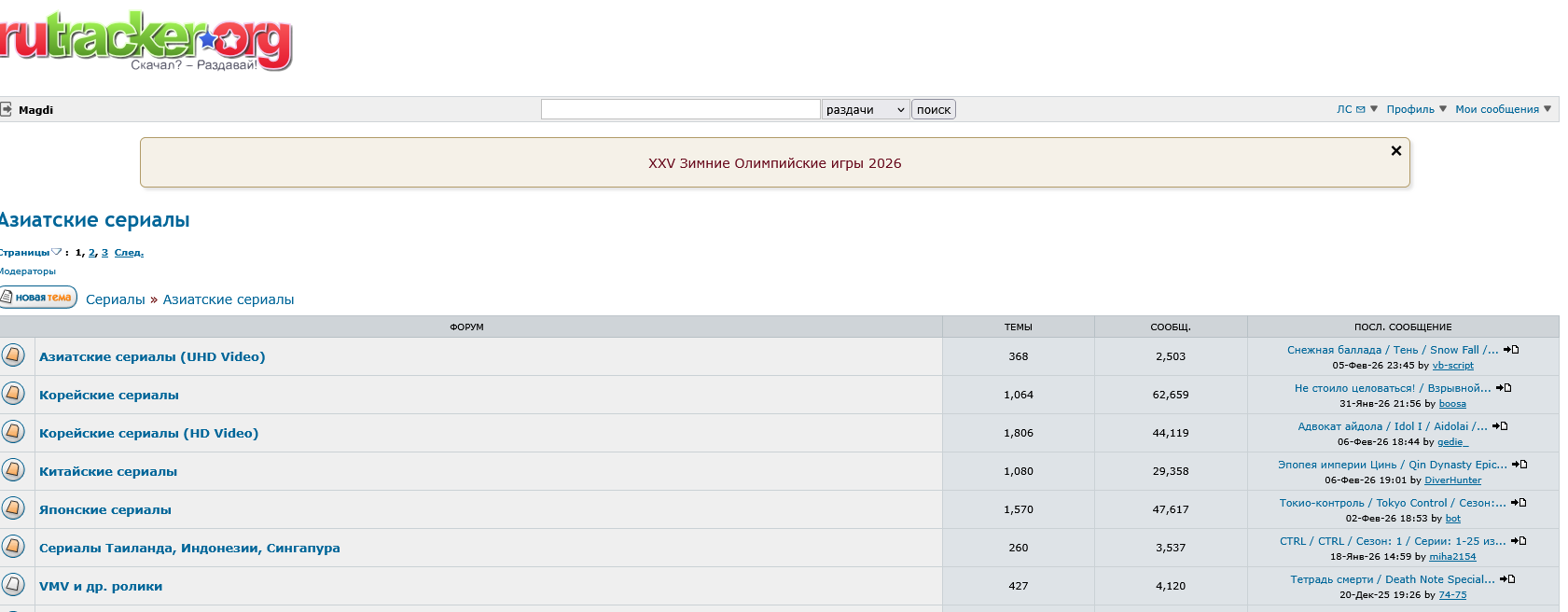Click the search text input field
This screenshot has height=612, width=1568.
pos(680,109)
